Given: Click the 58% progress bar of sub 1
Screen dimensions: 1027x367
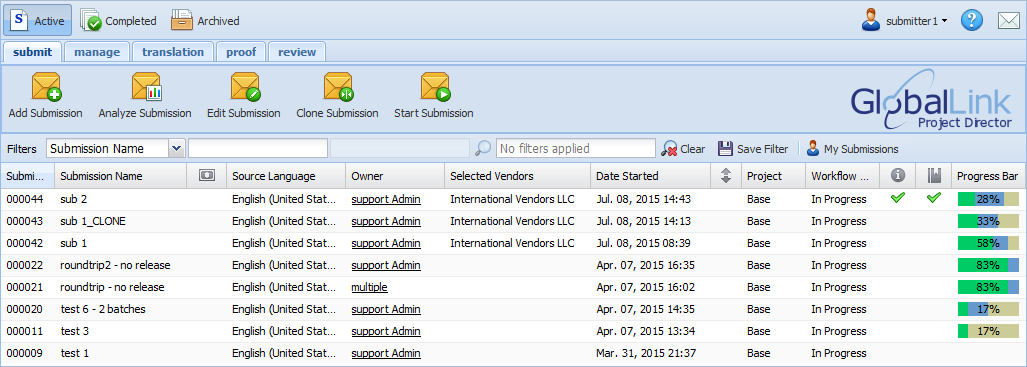Looking at the screenshot, I should click(x=988, y=243).
